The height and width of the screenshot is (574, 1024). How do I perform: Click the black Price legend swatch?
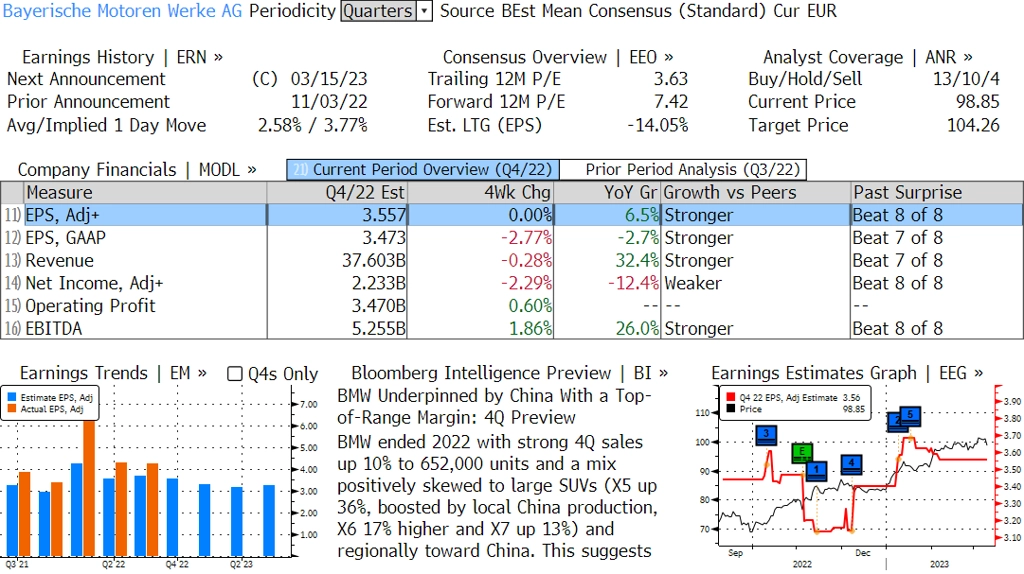click(x=730, y=409)
